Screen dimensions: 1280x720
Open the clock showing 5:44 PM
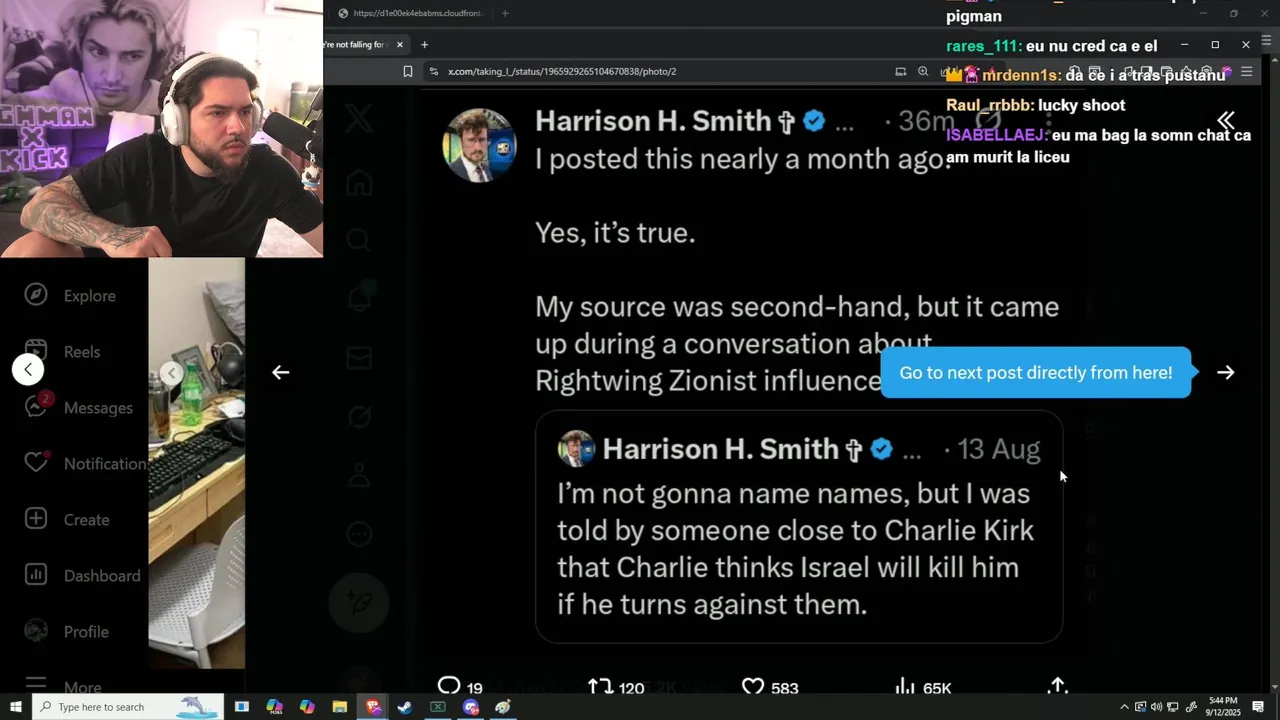click(1222, 707)
